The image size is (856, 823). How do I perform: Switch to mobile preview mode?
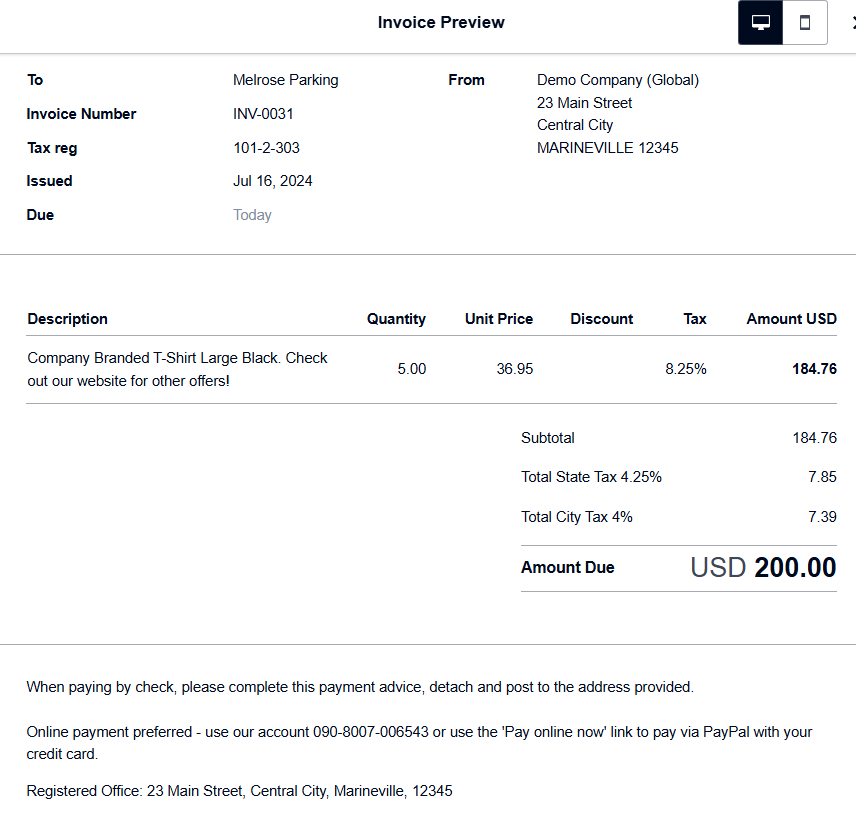[x=805, y=23]
